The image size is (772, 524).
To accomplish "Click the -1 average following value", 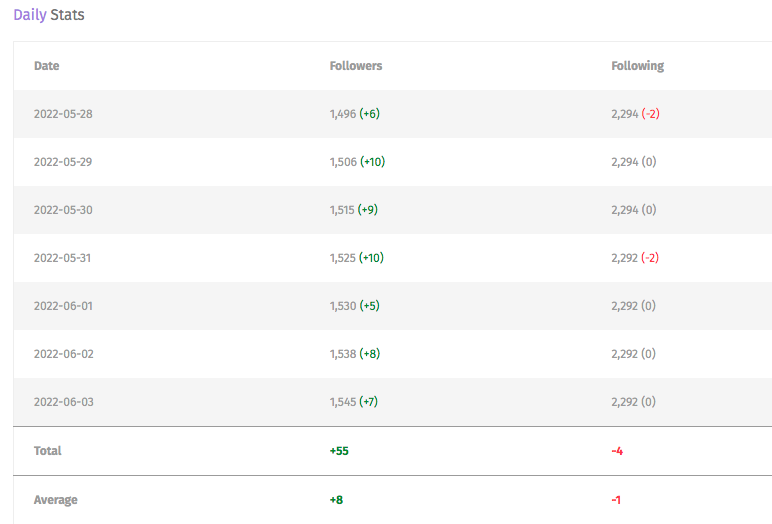I will 616,500.
